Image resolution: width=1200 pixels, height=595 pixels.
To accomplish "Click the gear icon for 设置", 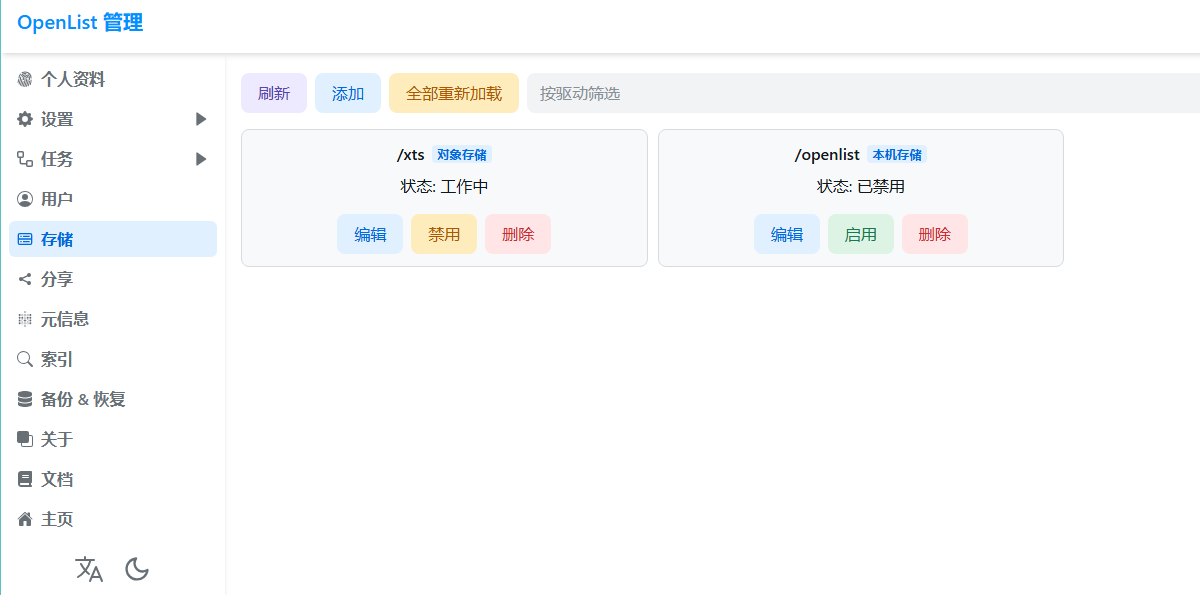I will pos(25,119).
